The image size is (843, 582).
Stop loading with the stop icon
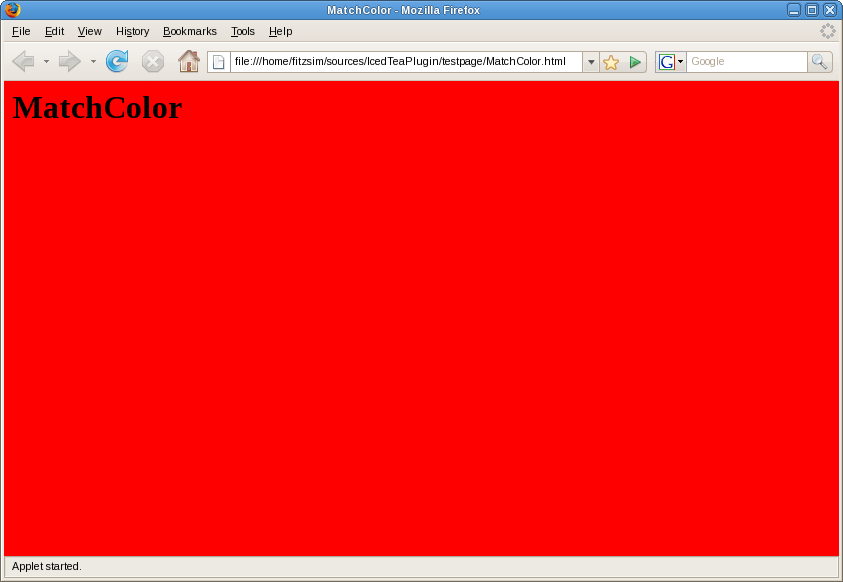tap(153, 62)
